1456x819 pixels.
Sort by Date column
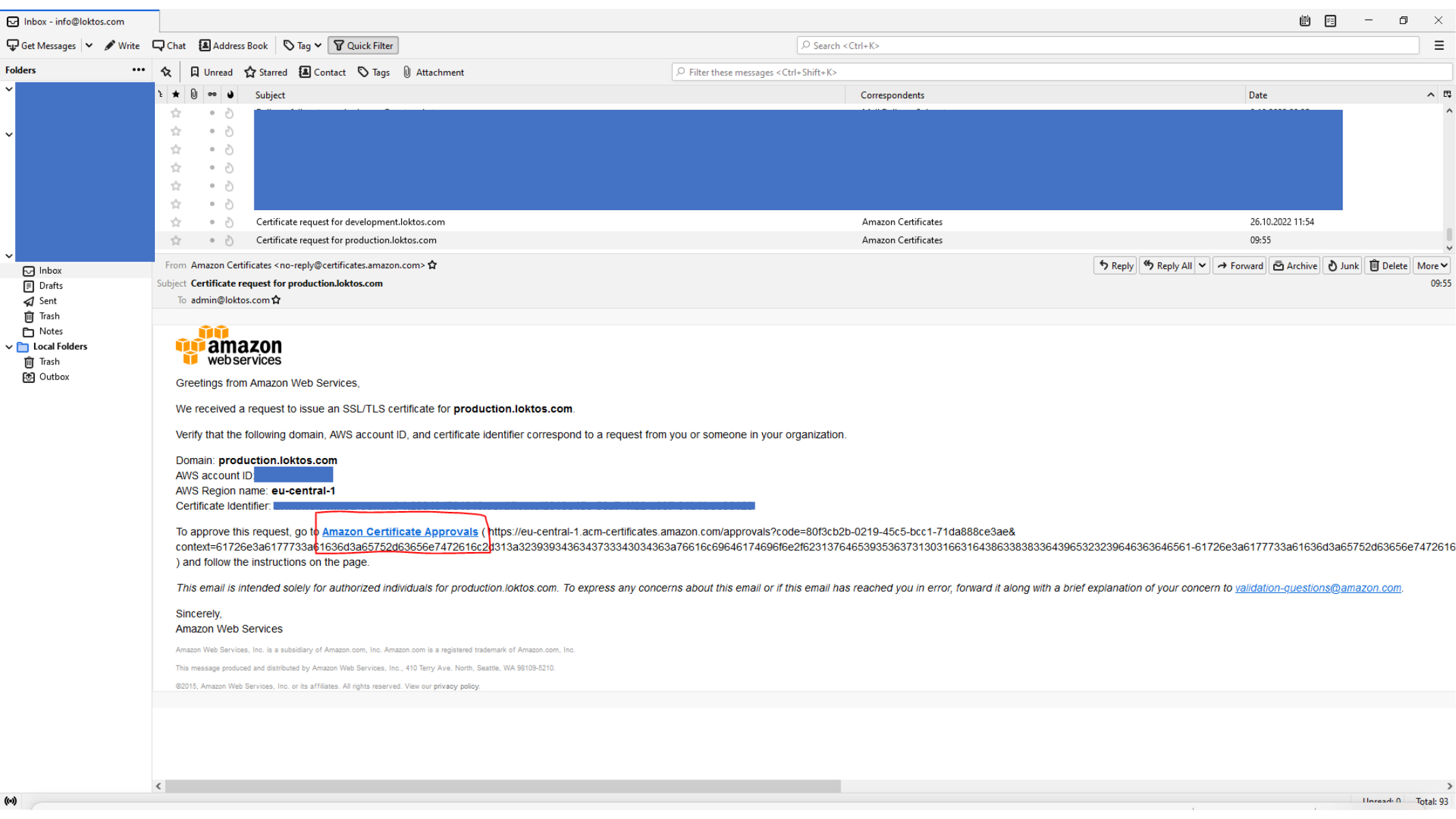point(1342,95)
